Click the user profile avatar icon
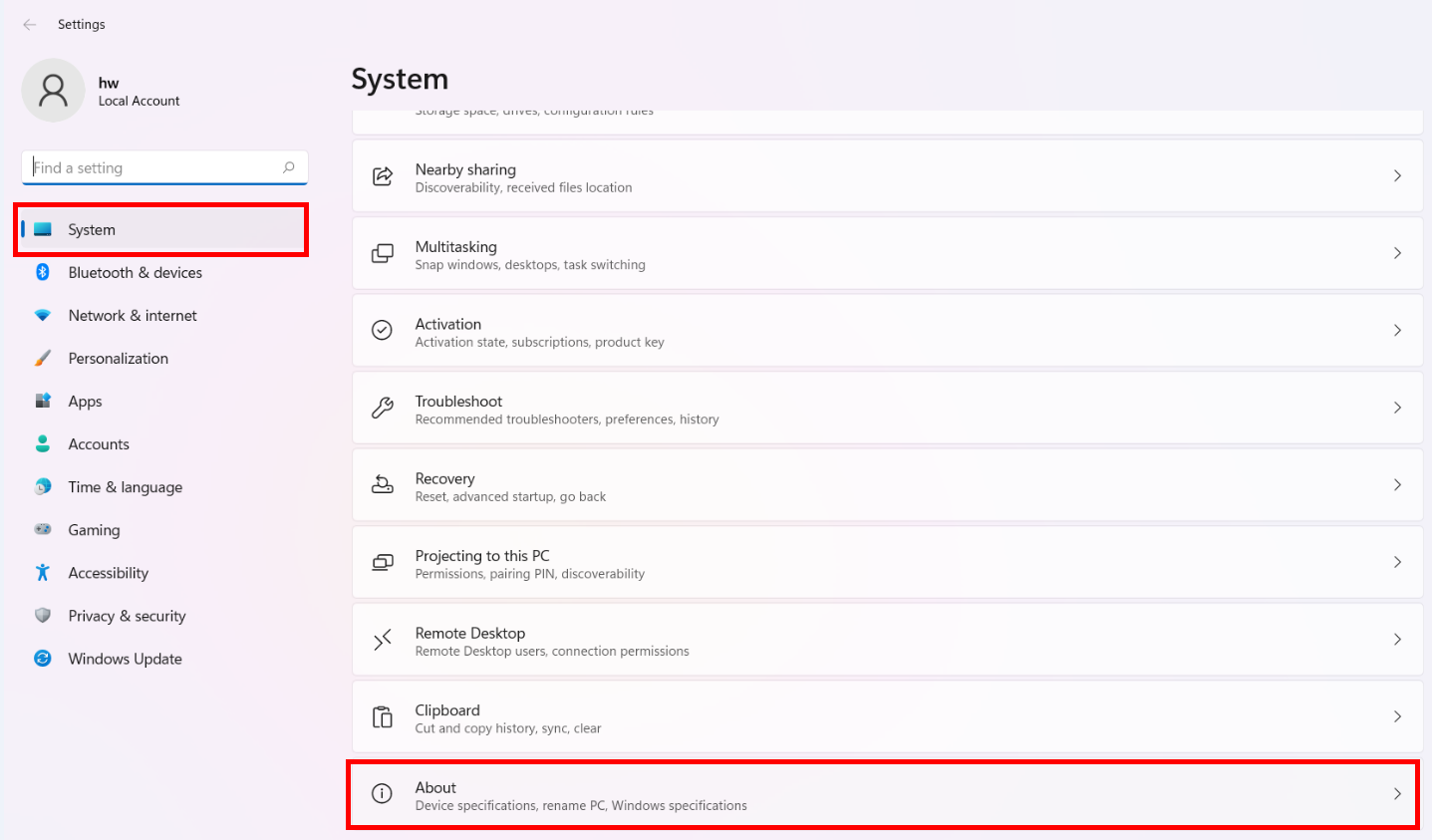 [x=53, y=91]
